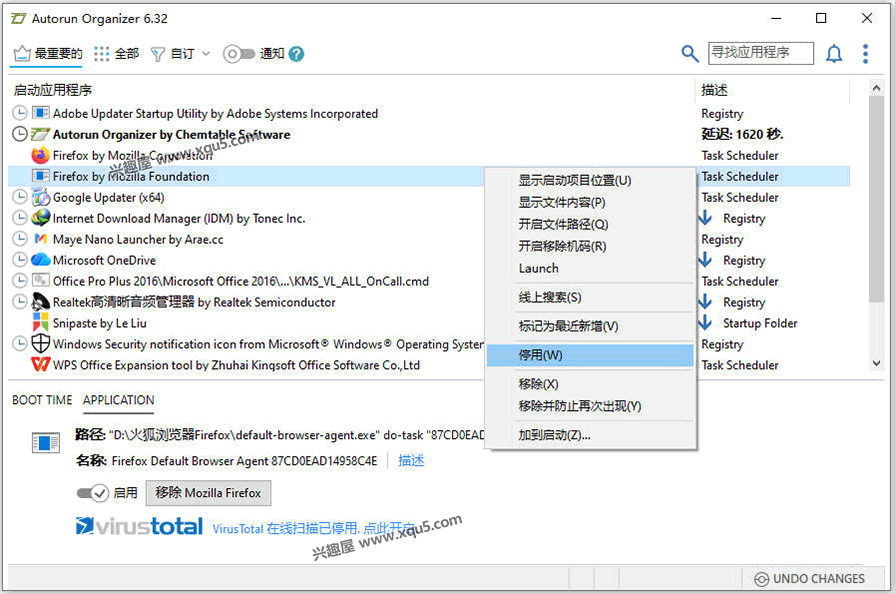Select the Internet Download Manager icon
Viewport: 895px width, 594px height.
tap(41, 218)
